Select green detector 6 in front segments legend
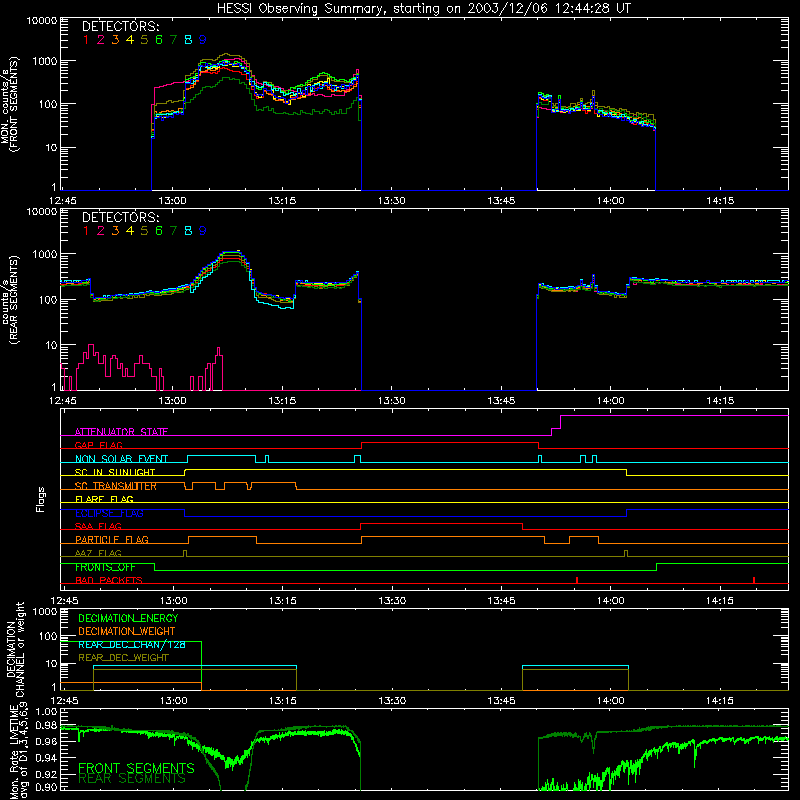Viewport: 800px width, 800px height. (x=159, y=39)
